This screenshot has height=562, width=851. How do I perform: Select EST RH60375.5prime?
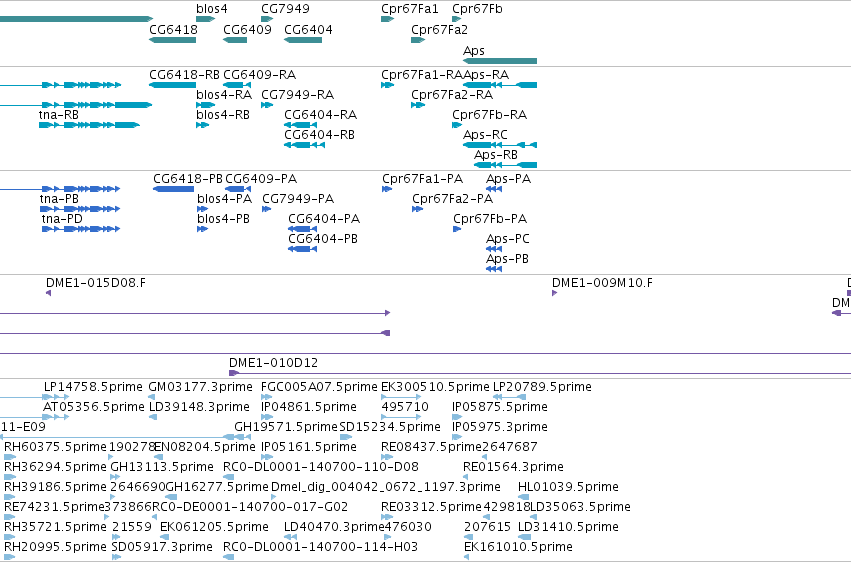coord(10,457)
